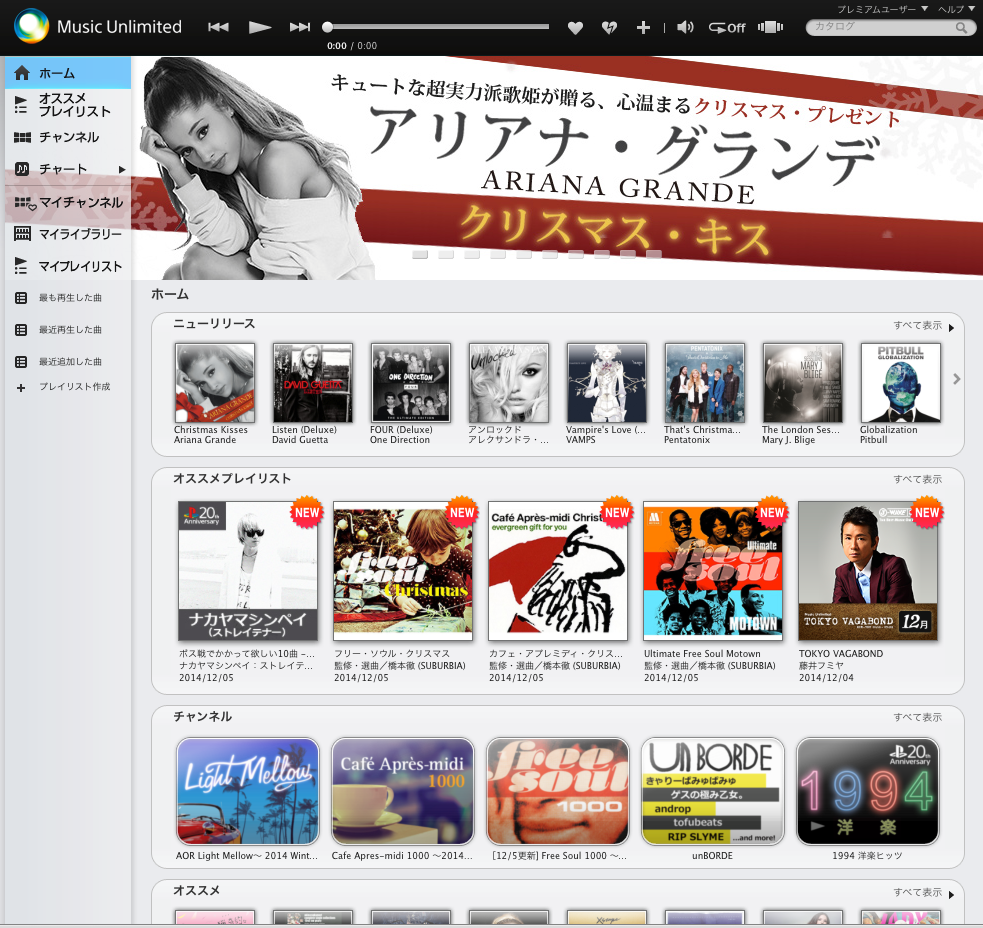Dislike the track with broken heart icon
The height and width of the screenshot is (928, 983).
(x=609, y=28)
